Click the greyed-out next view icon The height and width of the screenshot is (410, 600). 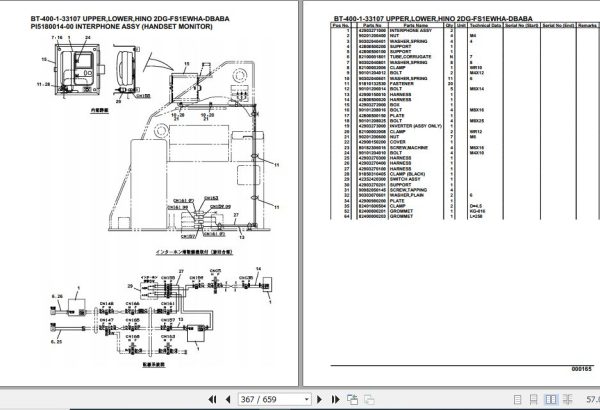point(369,399)
